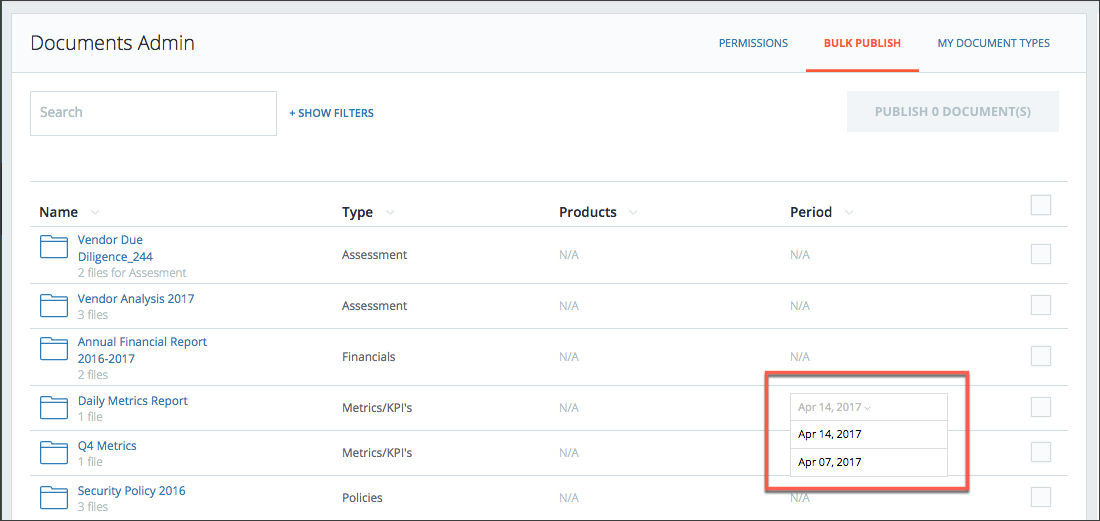Click Assessment type in Vendor Analysis 2017 row
Image resolution: width=1100 pixels, height=521 pixels.
pyautogui.click(x=374, y=306)
